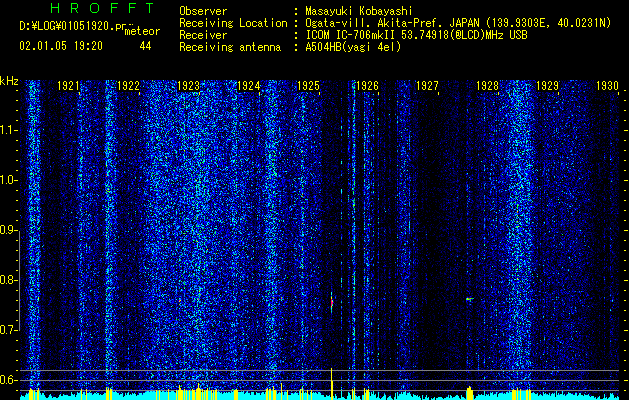The image size is (629, 400).
Task: Click the 0.8 kHz axis tick label
Action: [8, 280]
